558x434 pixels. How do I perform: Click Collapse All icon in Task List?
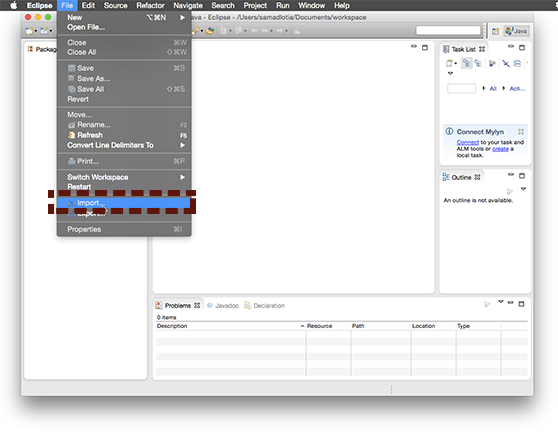pos(517,64)
